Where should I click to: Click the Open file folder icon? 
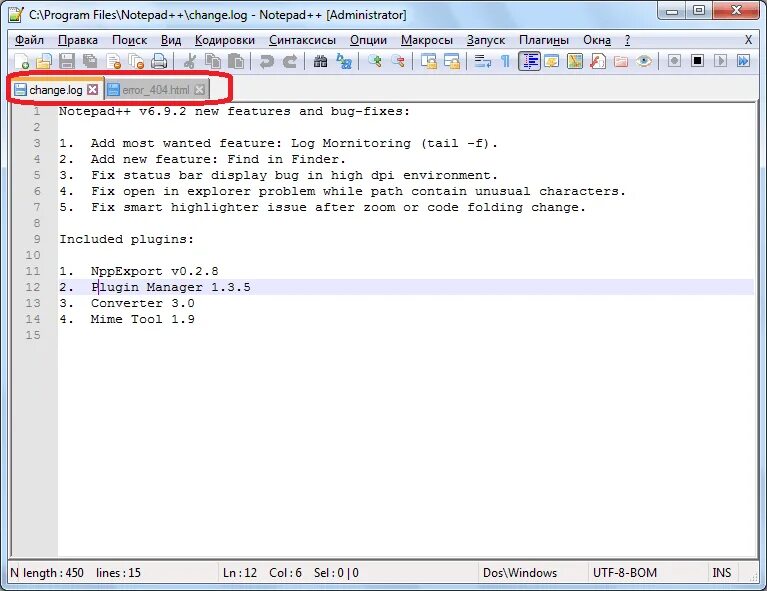pyautogui.click(x=44, y=62)
